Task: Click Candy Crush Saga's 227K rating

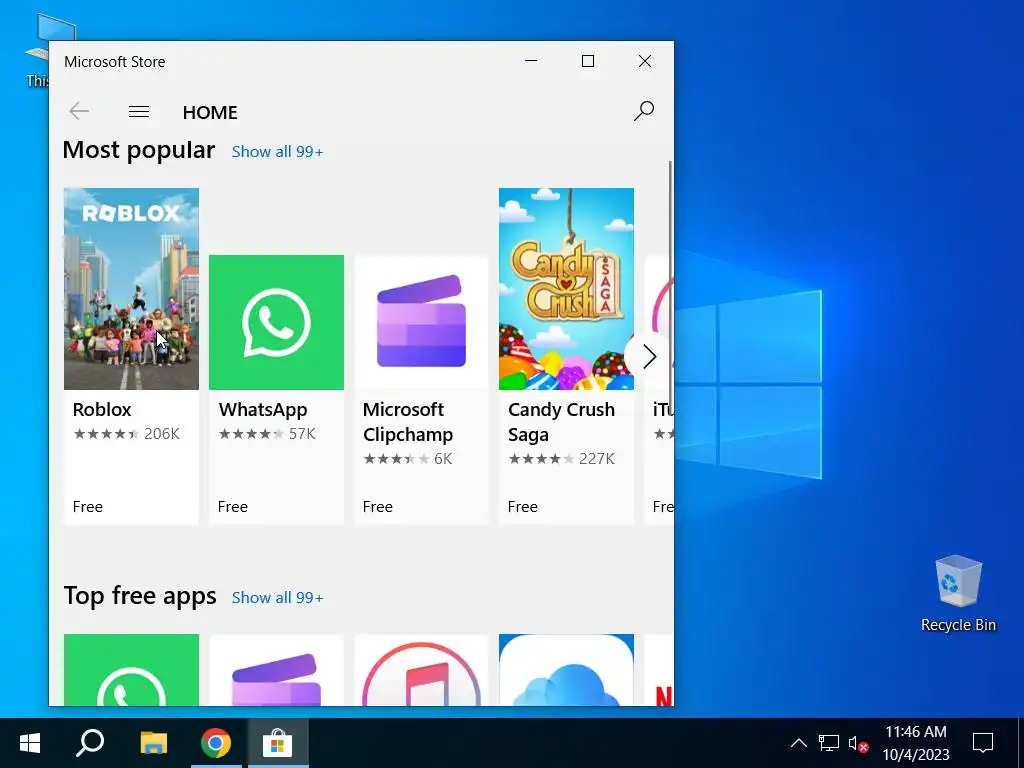Action: [561, 458]
